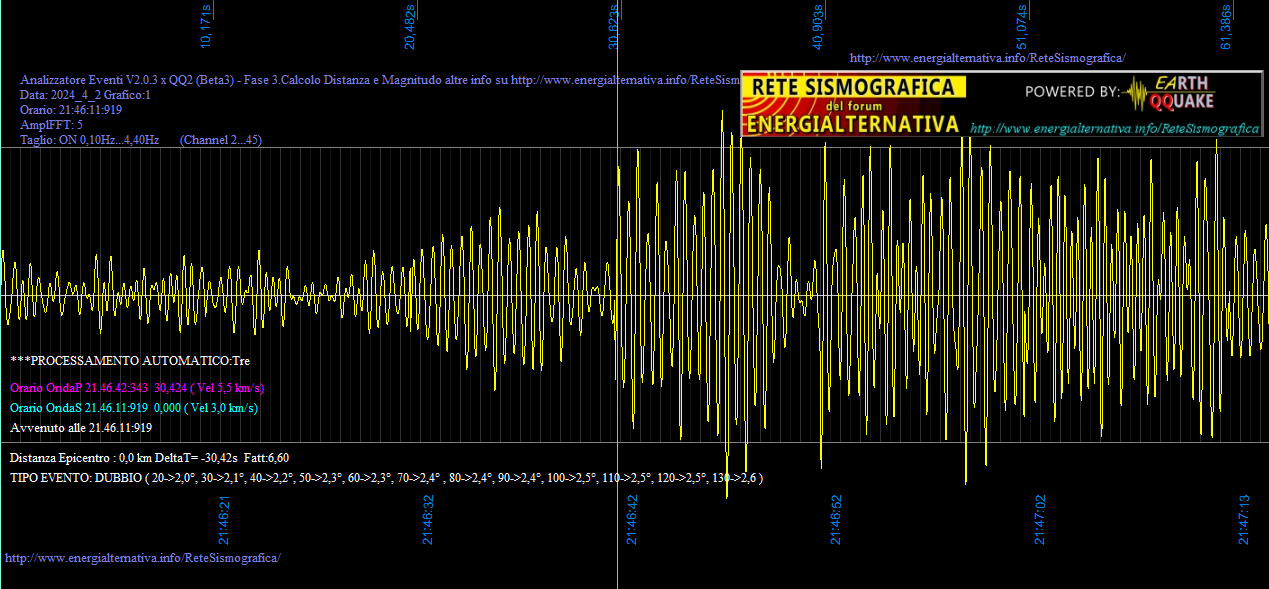This screenshot has height=589, width=1269.
Task: Click the 21:46:42 bottom time label
Action: 633,520
